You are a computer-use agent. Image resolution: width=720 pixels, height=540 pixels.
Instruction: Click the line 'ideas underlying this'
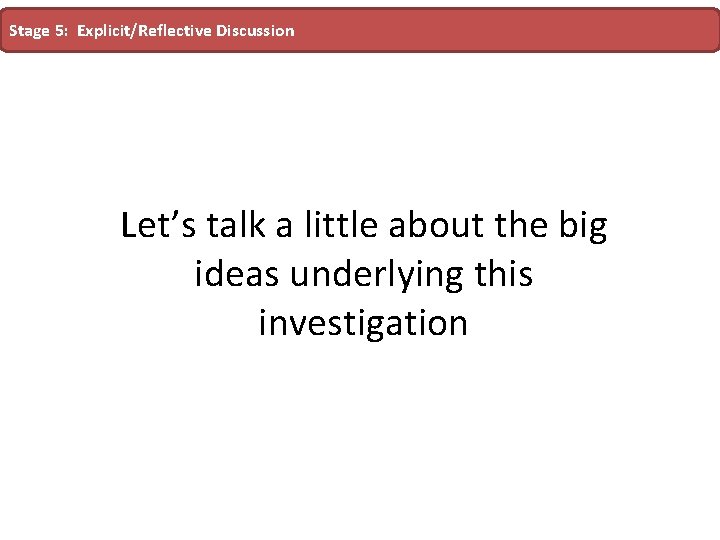click(x=364, y=275)
